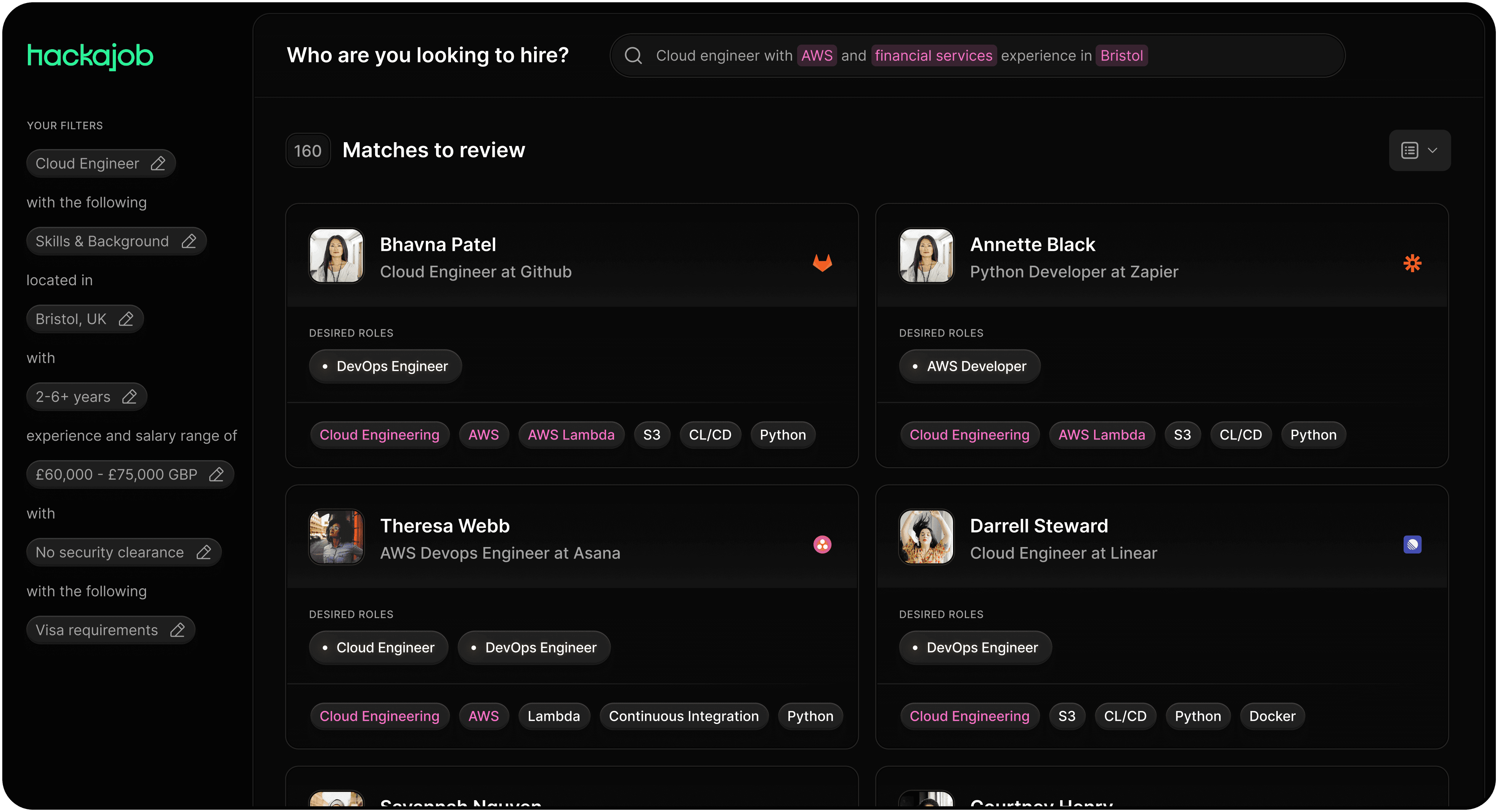The height and width of the screenshot is (812, 1497).
Task: Click the Lambda tag on Theresa Webb's card
Action: (554, 717)
